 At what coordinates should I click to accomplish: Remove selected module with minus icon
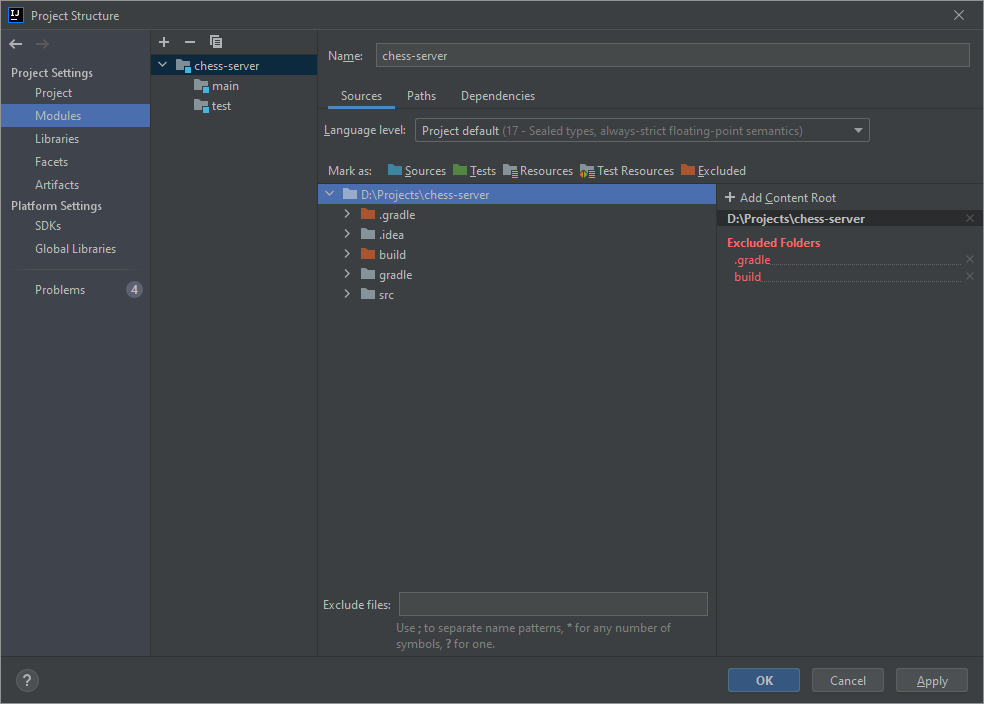(x=190, y=42)
